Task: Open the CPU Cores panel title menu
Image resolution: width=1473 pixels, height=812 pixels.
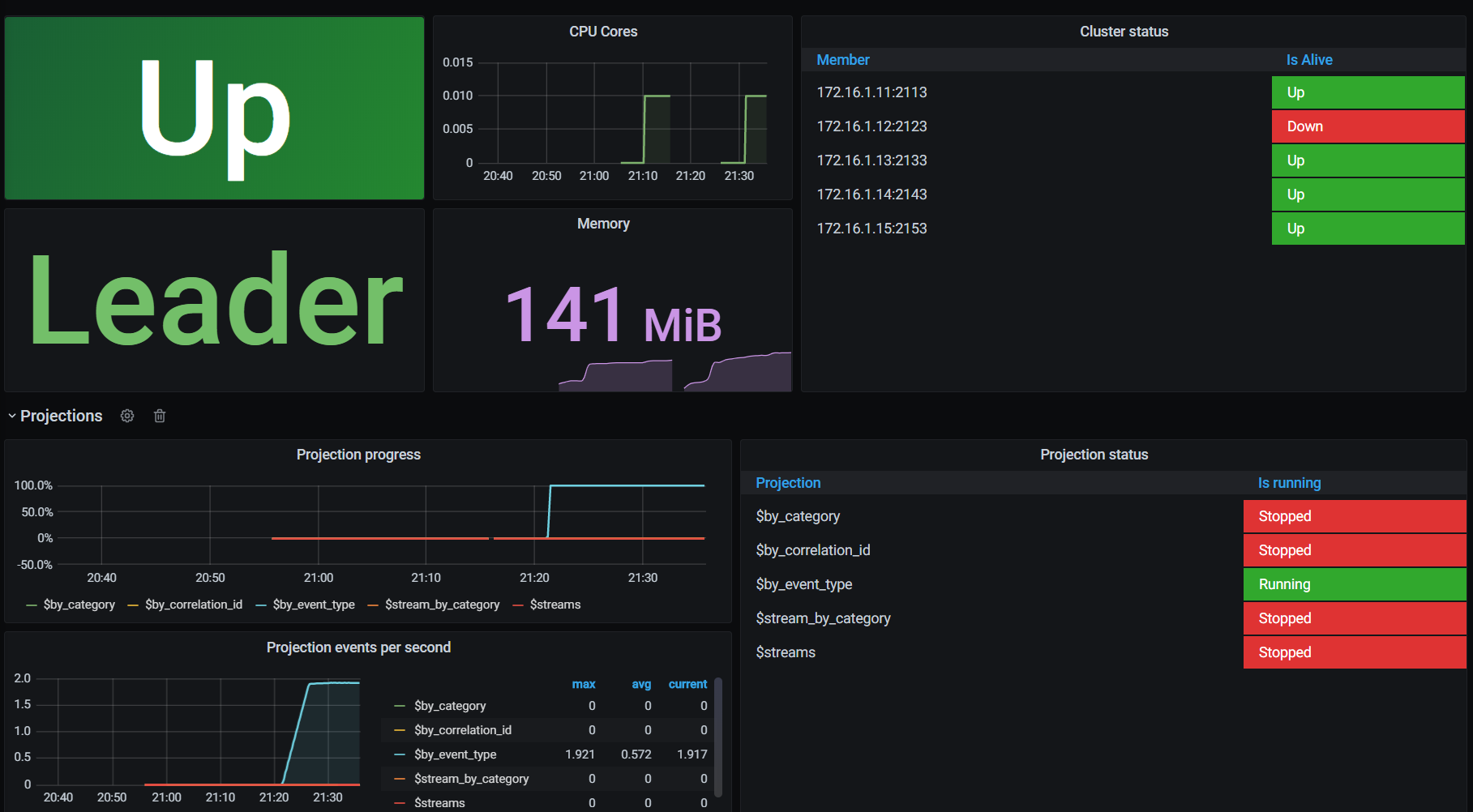Action: click(x=603, y=31)
